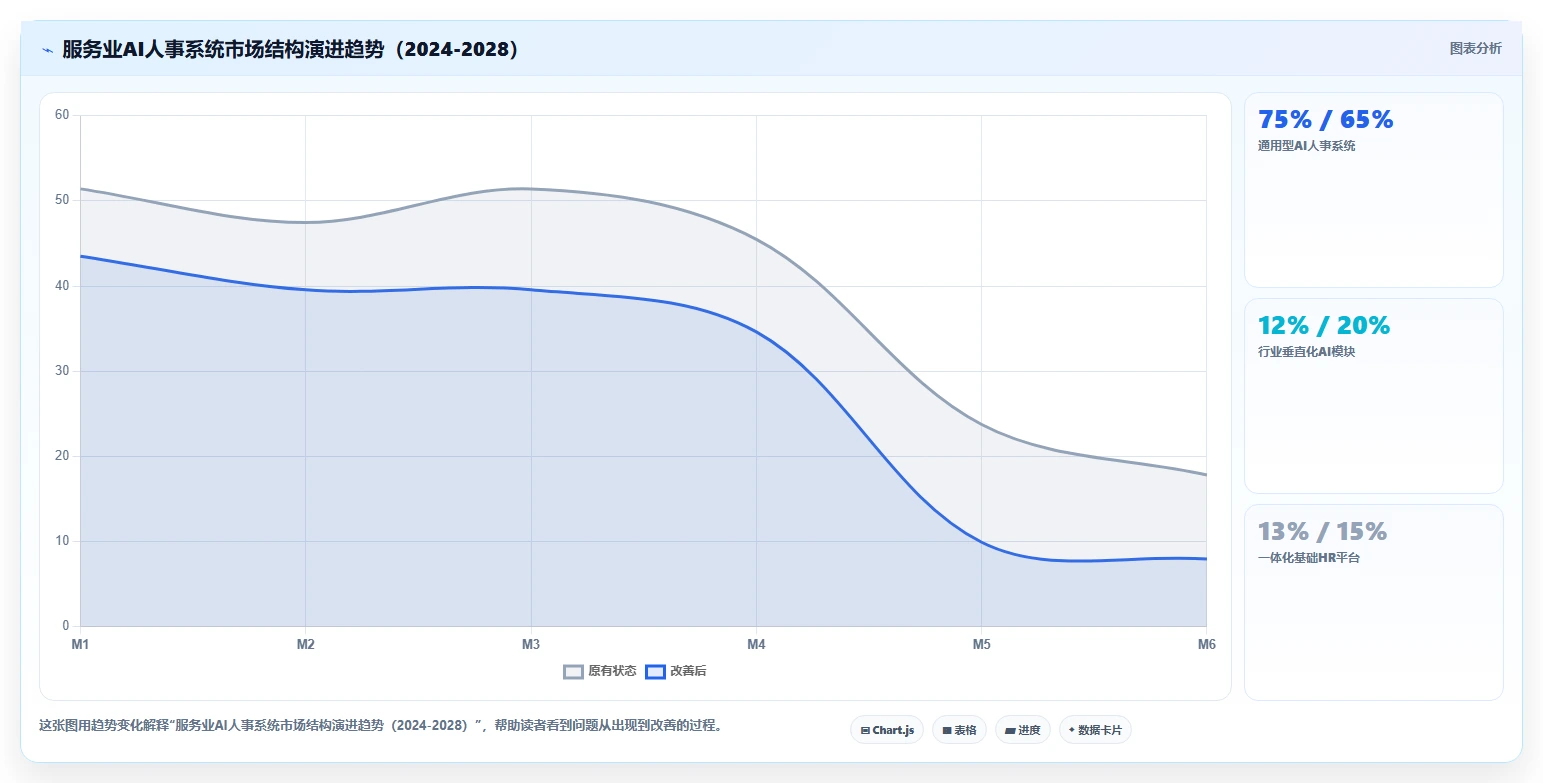Click the Chart.js tag icon
The image size is (1543, 783).
[865, 731]
